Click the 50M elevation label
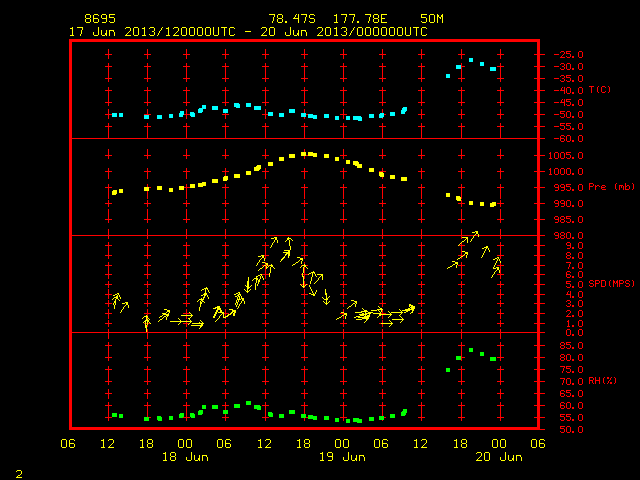Image resolution: width=640 pixels, height=480 pixels. tap(432, 19)
